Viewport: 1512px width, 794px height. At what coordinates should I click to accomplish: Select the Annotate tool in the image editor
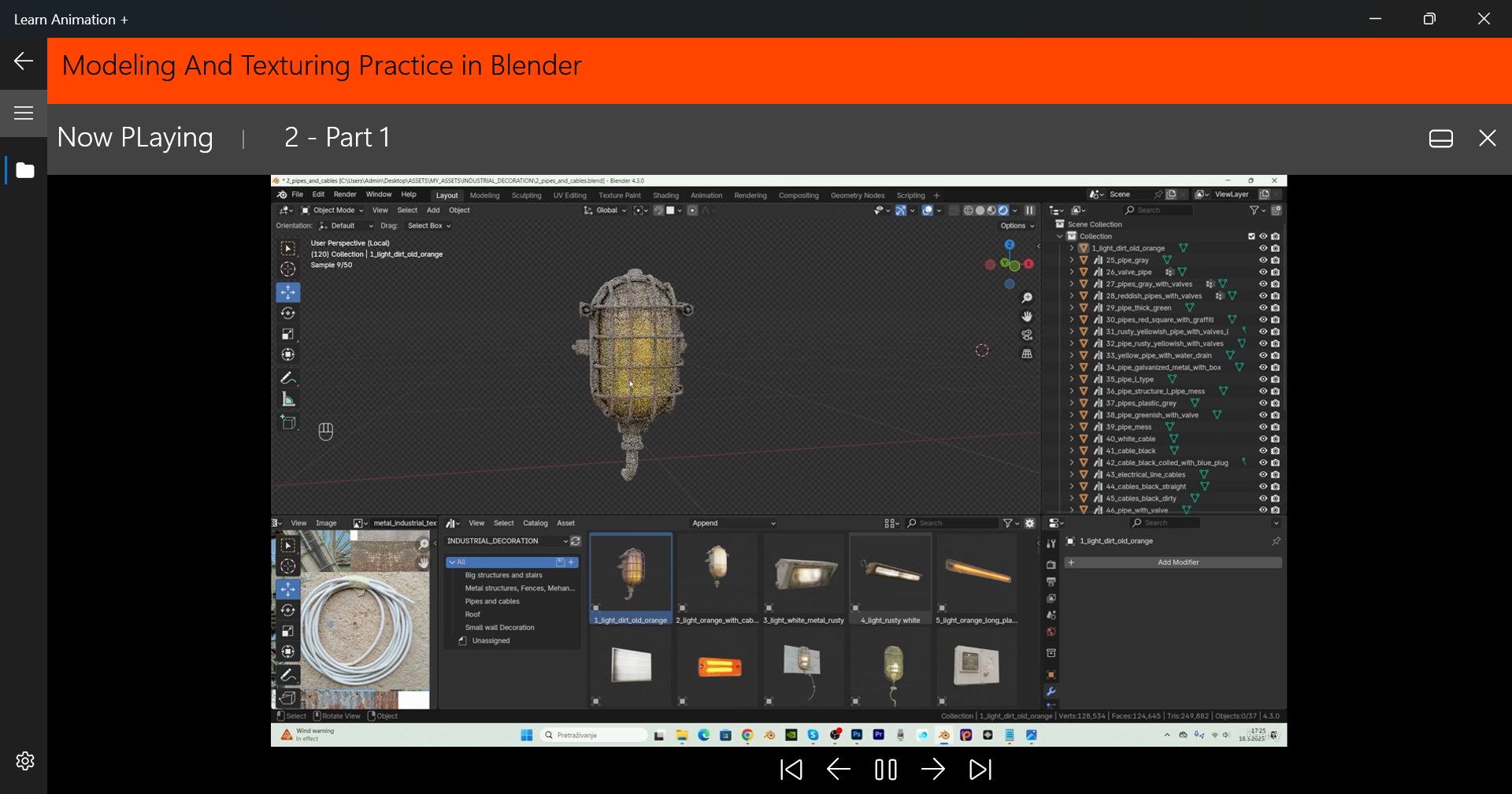(x=289, y=675)
